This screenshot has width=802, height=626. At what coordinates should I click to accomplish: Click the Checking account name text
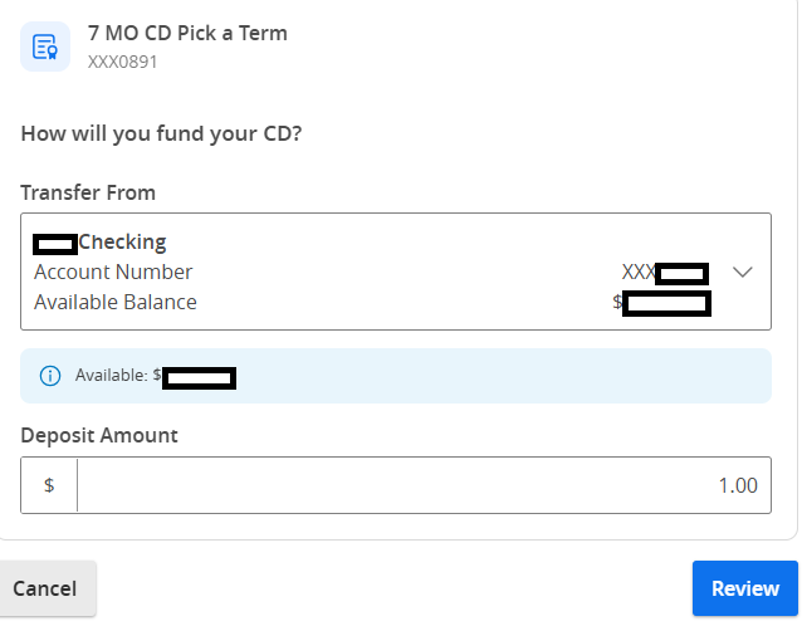pos(122,242)
